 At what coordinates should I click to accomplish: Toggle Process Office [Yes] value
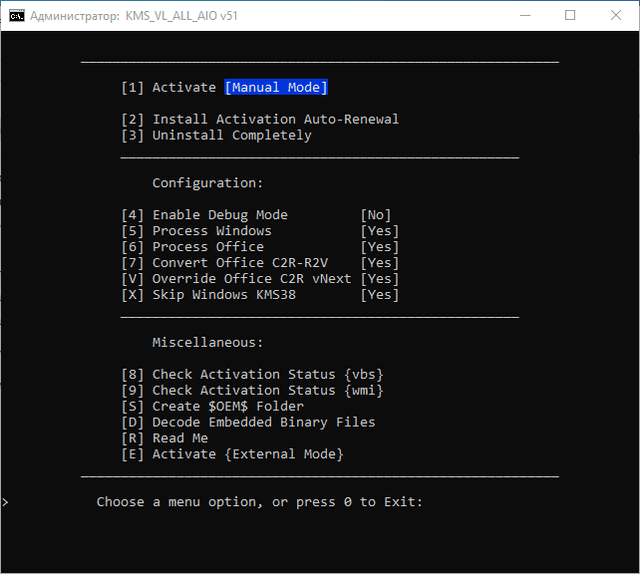(x=379, y=247)
